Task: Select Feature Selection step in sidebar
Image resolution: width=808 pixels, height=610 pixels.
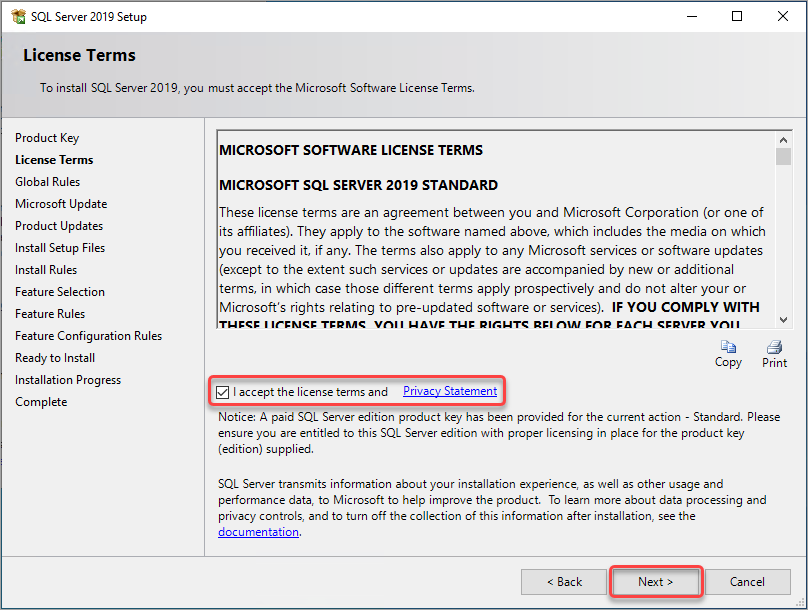Action: pyautogui.click(x=60, y=292)
